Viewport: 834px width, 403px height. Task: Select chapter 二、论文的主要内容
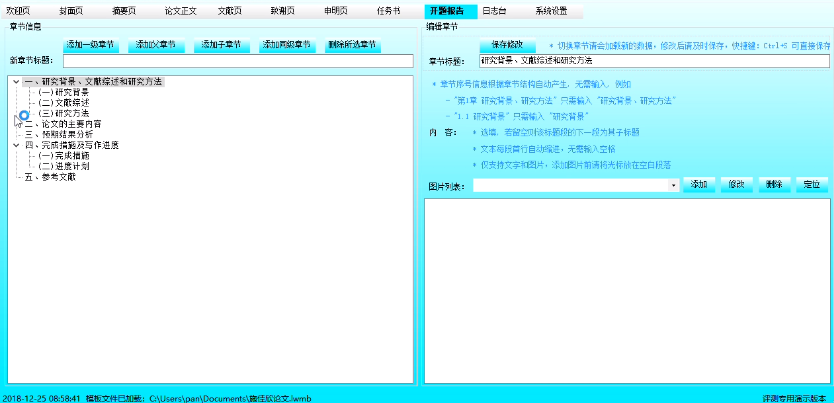(63, 124)
